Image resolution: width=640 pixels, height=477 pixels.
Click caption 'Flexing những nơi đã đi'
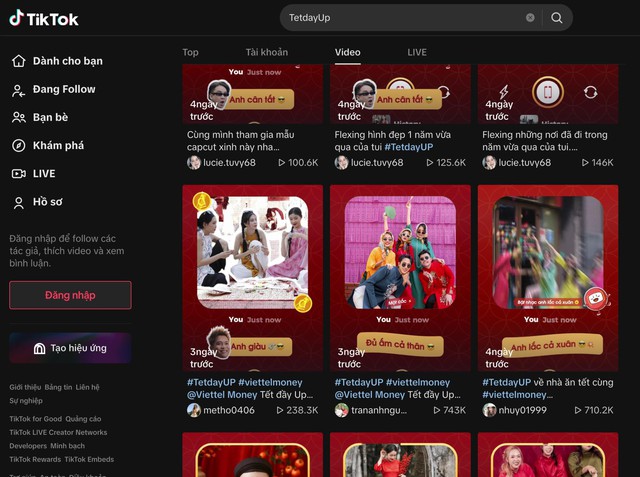[x=544, y=141]
